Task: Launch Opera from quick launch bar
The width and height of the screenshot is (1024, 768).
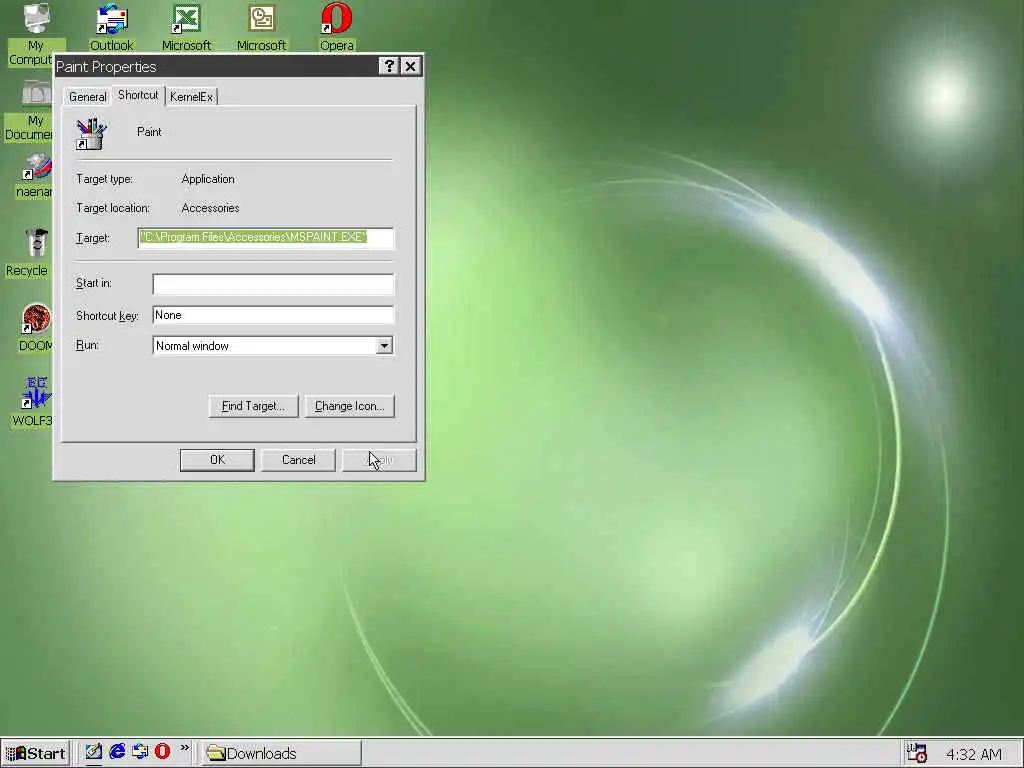Action: pos(163,752)
